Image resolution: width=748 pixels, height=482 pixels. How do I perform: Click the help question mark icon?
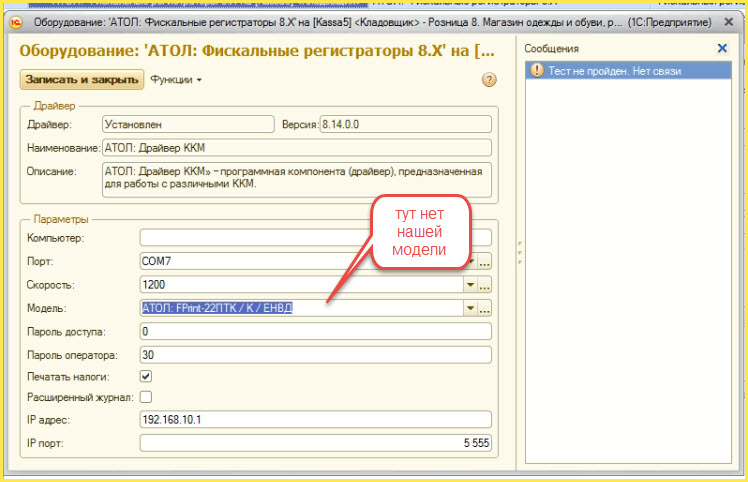[x=489, y=80]
